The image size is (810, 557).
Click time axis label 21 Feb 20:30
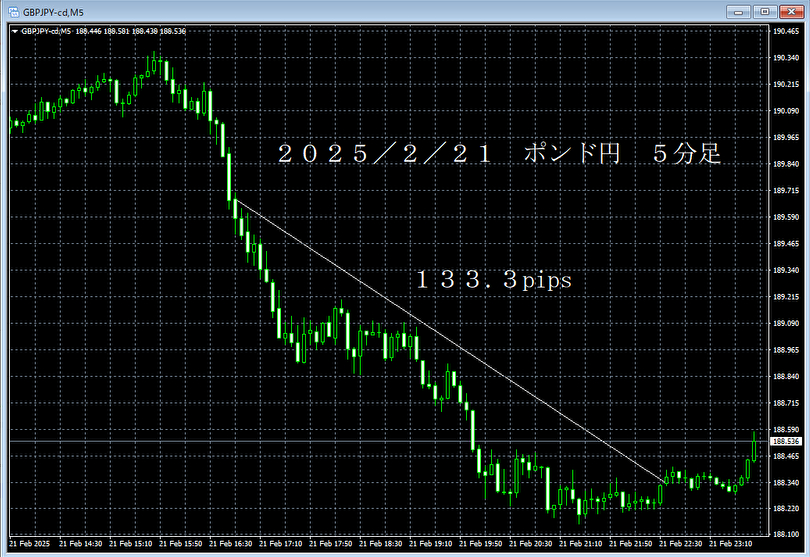[531, 544]
